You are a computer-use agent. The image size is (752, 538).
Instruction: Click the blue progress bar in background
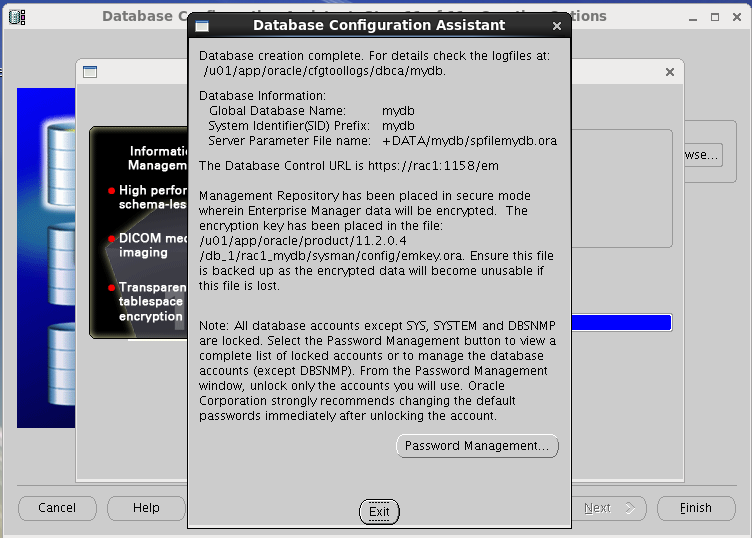click(622, 323)
